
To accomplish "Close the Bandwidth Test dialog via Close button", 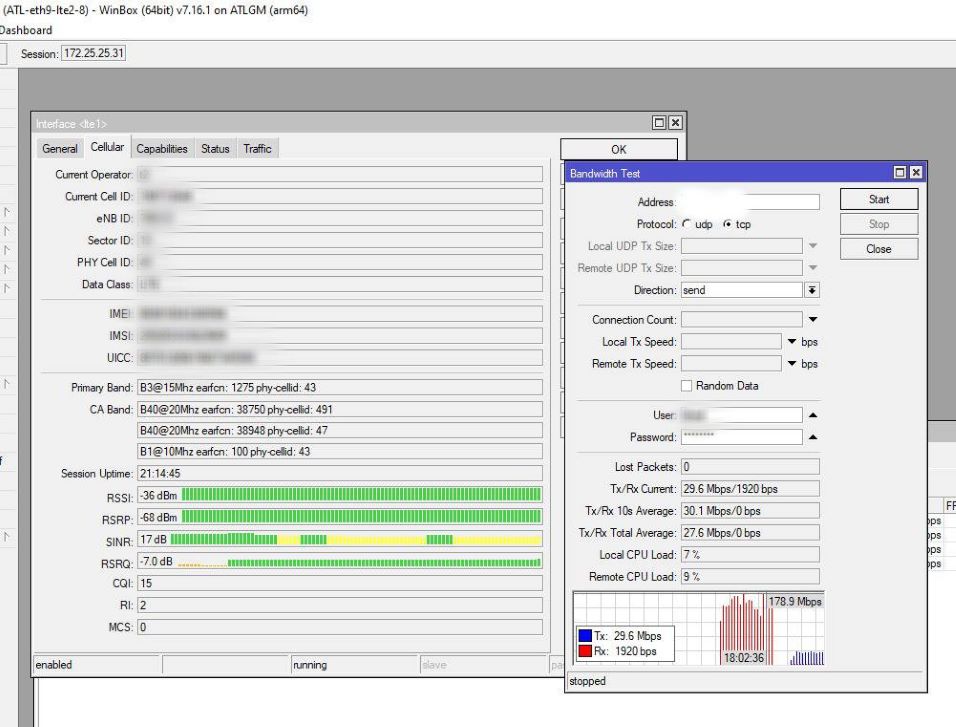I will pyautogui.click(x=879, y=249).
